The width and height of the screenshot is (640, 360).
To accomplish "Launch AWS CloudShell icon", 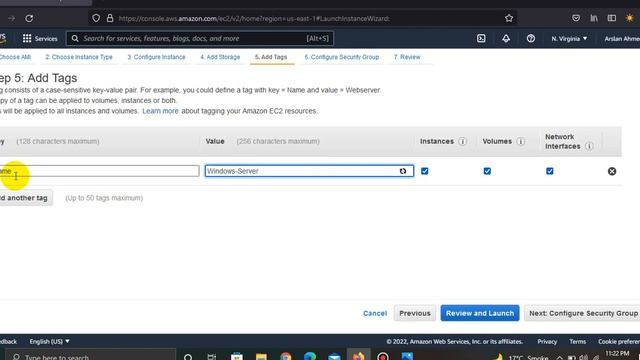I will (x=481, y=38).
